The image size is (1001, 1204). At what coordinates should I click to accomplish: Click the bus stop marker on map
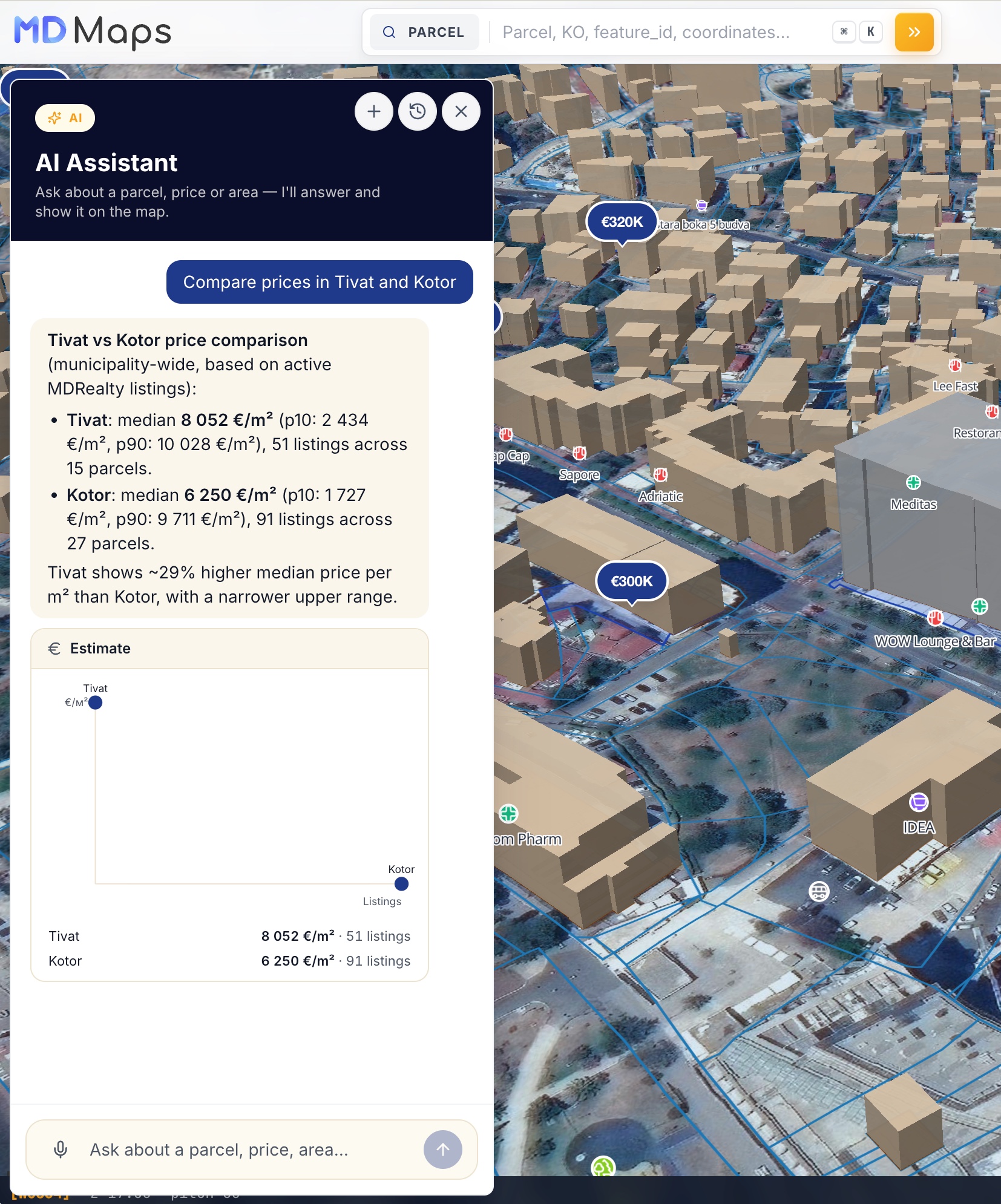(x=819, y=891)
